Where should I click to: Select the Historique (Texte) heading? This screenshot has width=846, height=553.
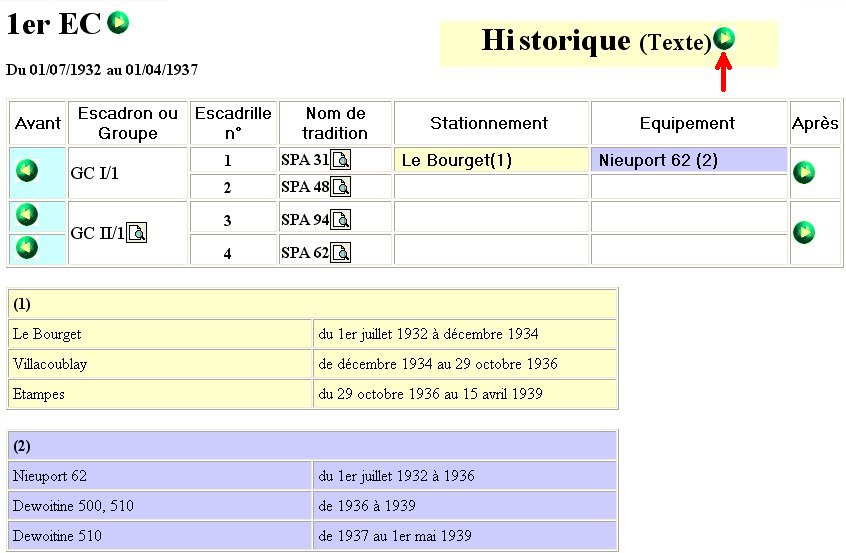596,41
